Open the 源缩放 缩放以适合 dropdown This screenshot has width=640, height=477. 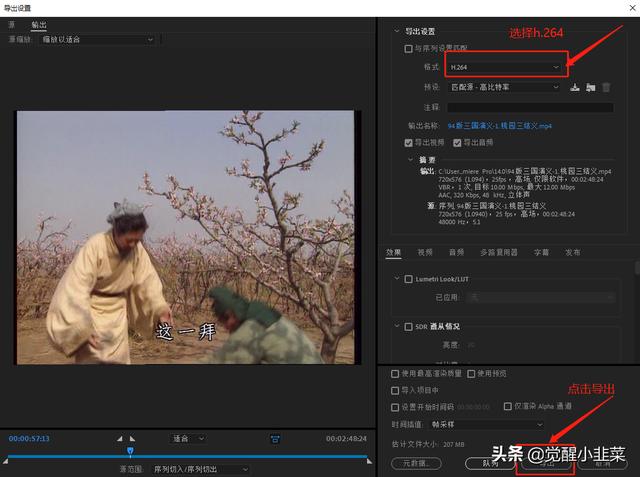pyautogui.click(x=98, y=40)
